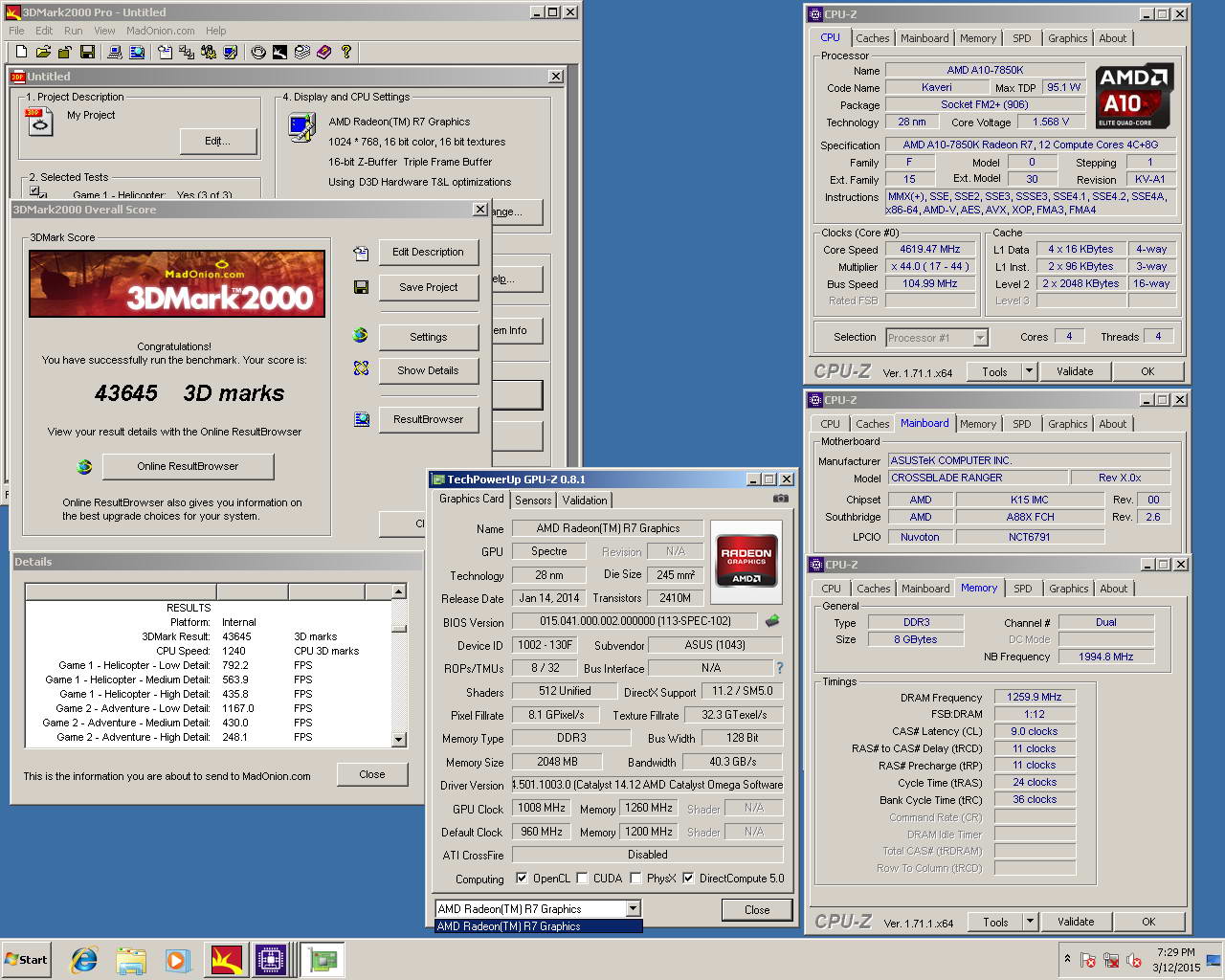The width and height of the screenshot is (1225, 980).
Task: Click the AMD A10-7850K name field in CPU-Z
Action: tap(985, 70)
